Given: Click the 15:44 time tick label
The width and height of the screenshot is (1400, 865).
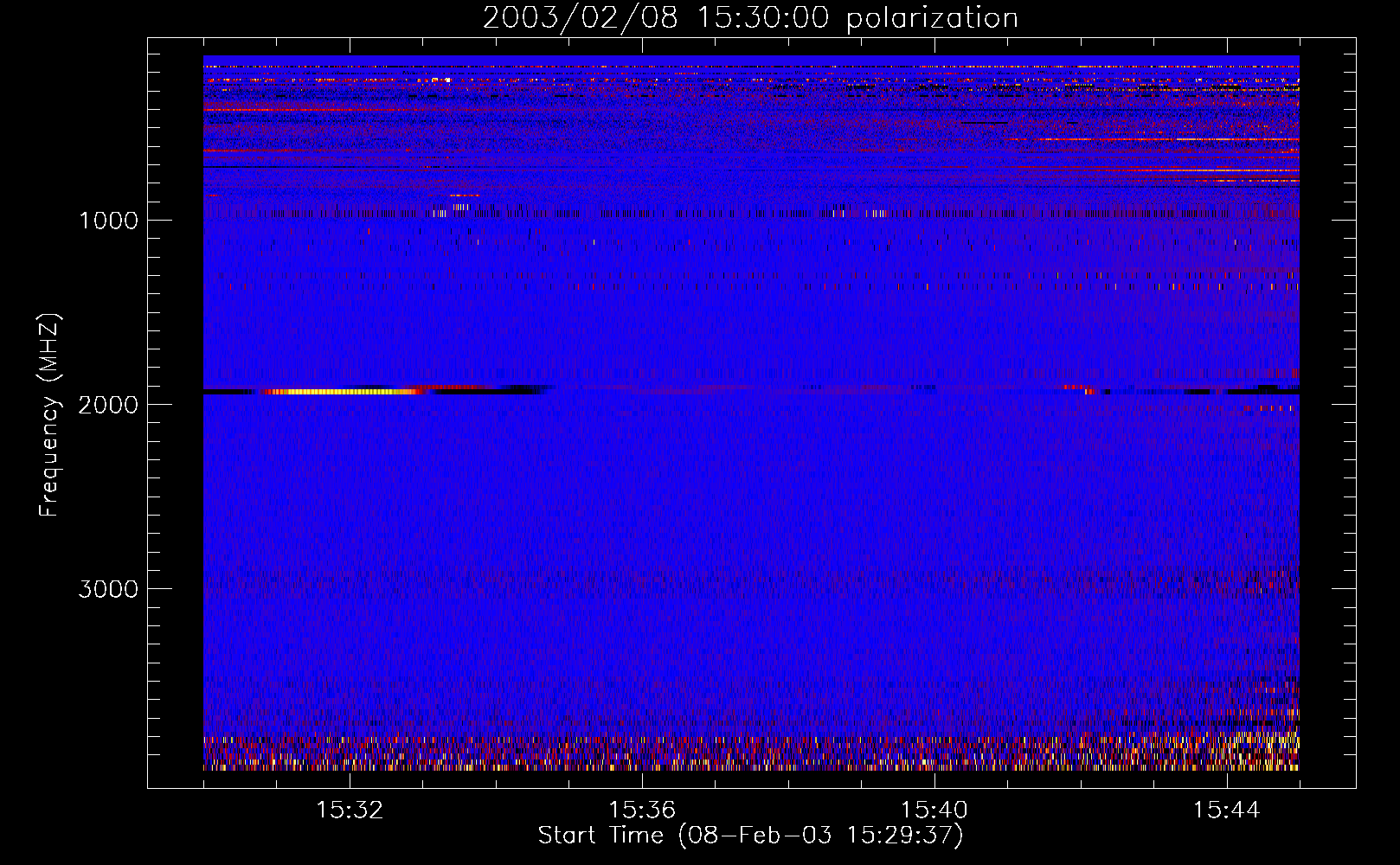Looking at the screenshot, I should coord(1227,811).
